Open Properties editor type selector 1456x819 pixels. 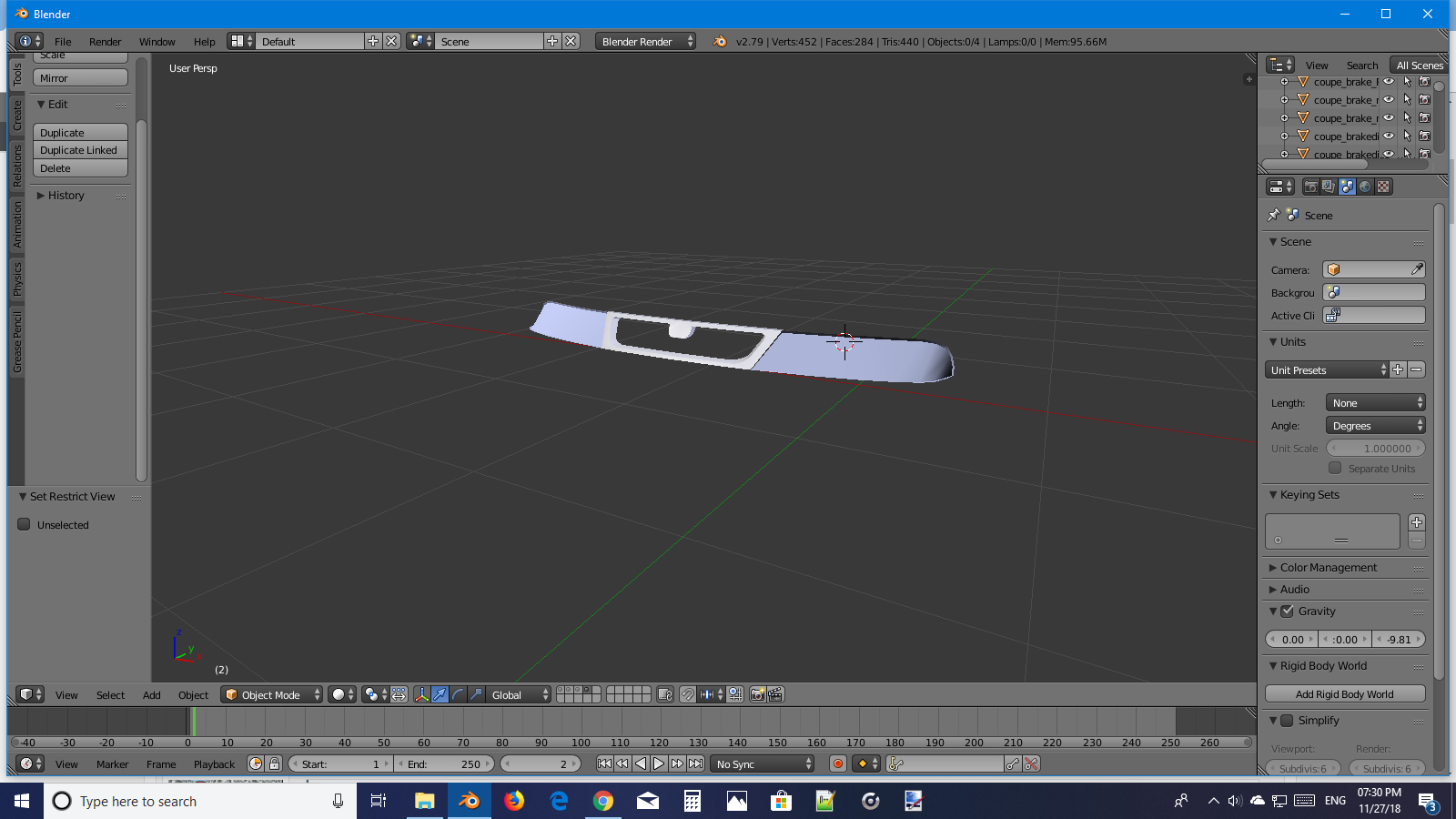(1280, 187)
